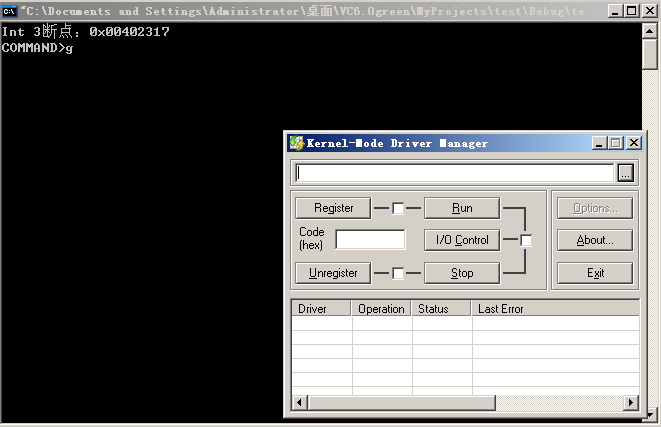661x427 pixels.
Task: Focus the Code (hex) input field
Action: coord(370,240)
